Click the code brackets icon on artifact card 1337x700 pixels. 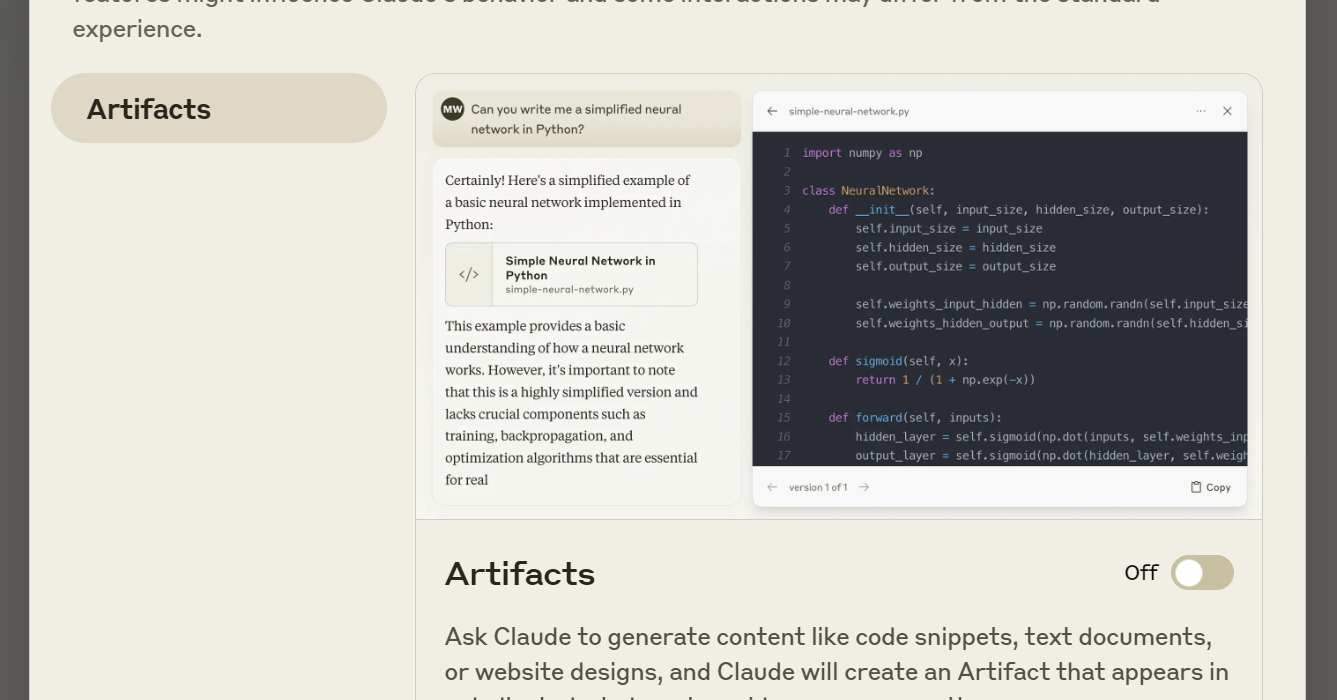[469, 274]
